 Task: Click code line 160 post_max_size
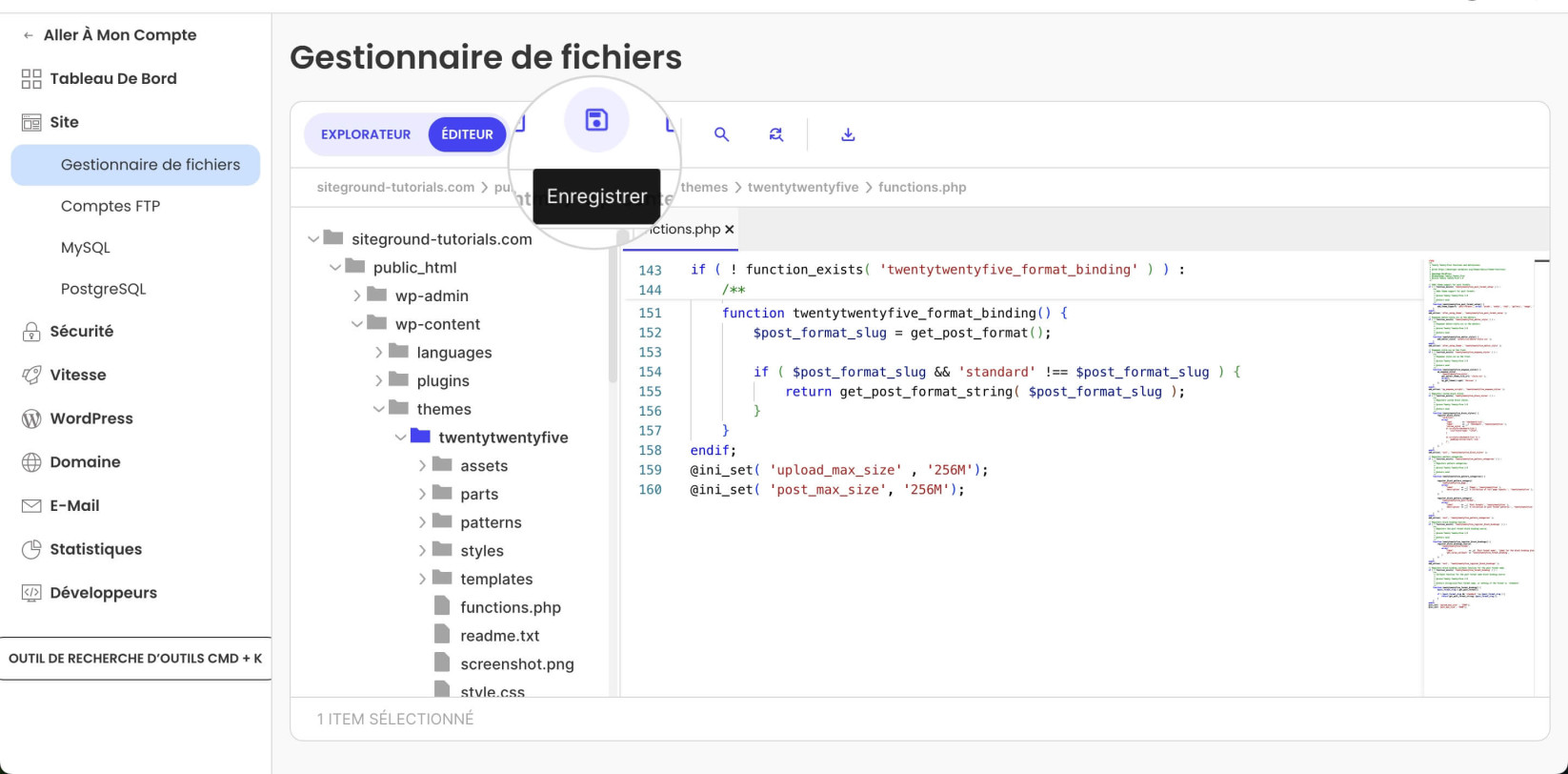point(827,490)
